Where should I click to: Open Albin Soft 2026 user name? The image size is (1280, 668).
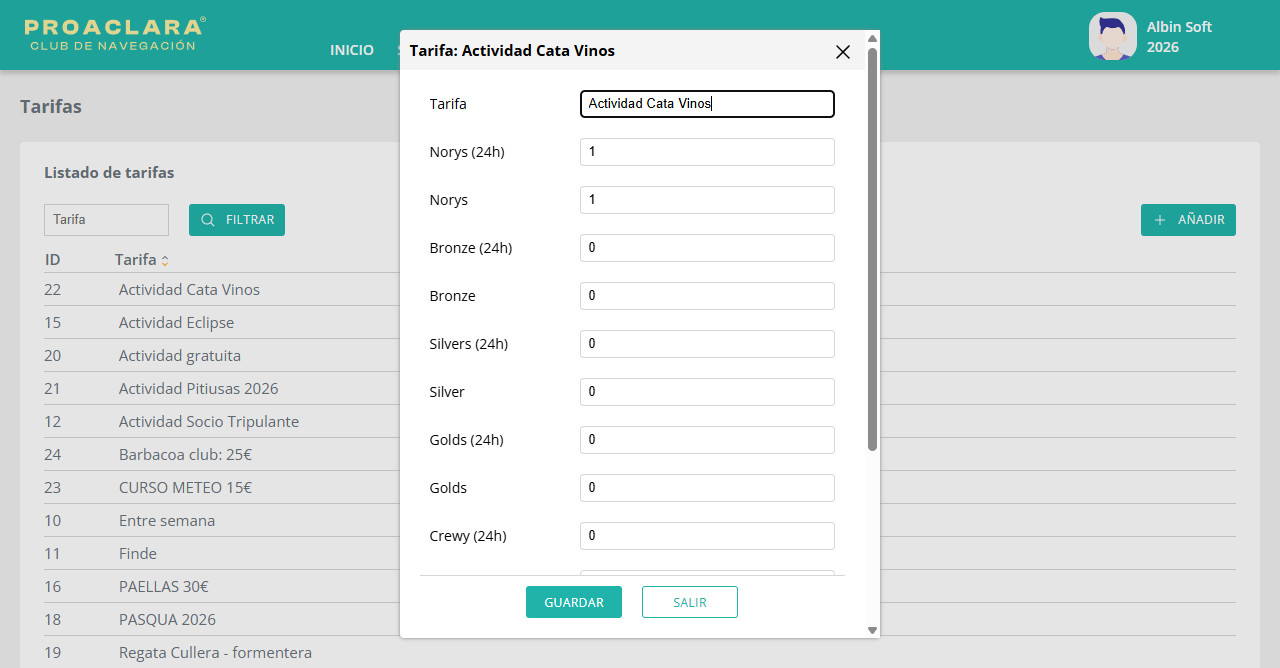click(x=1179, y=37)
